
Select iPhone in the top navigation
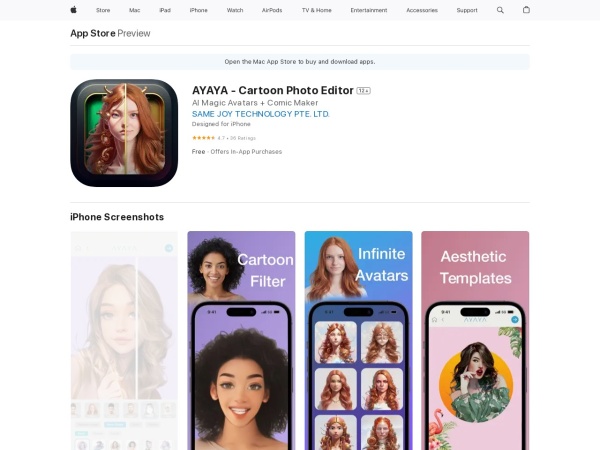(x=199, y=10)
